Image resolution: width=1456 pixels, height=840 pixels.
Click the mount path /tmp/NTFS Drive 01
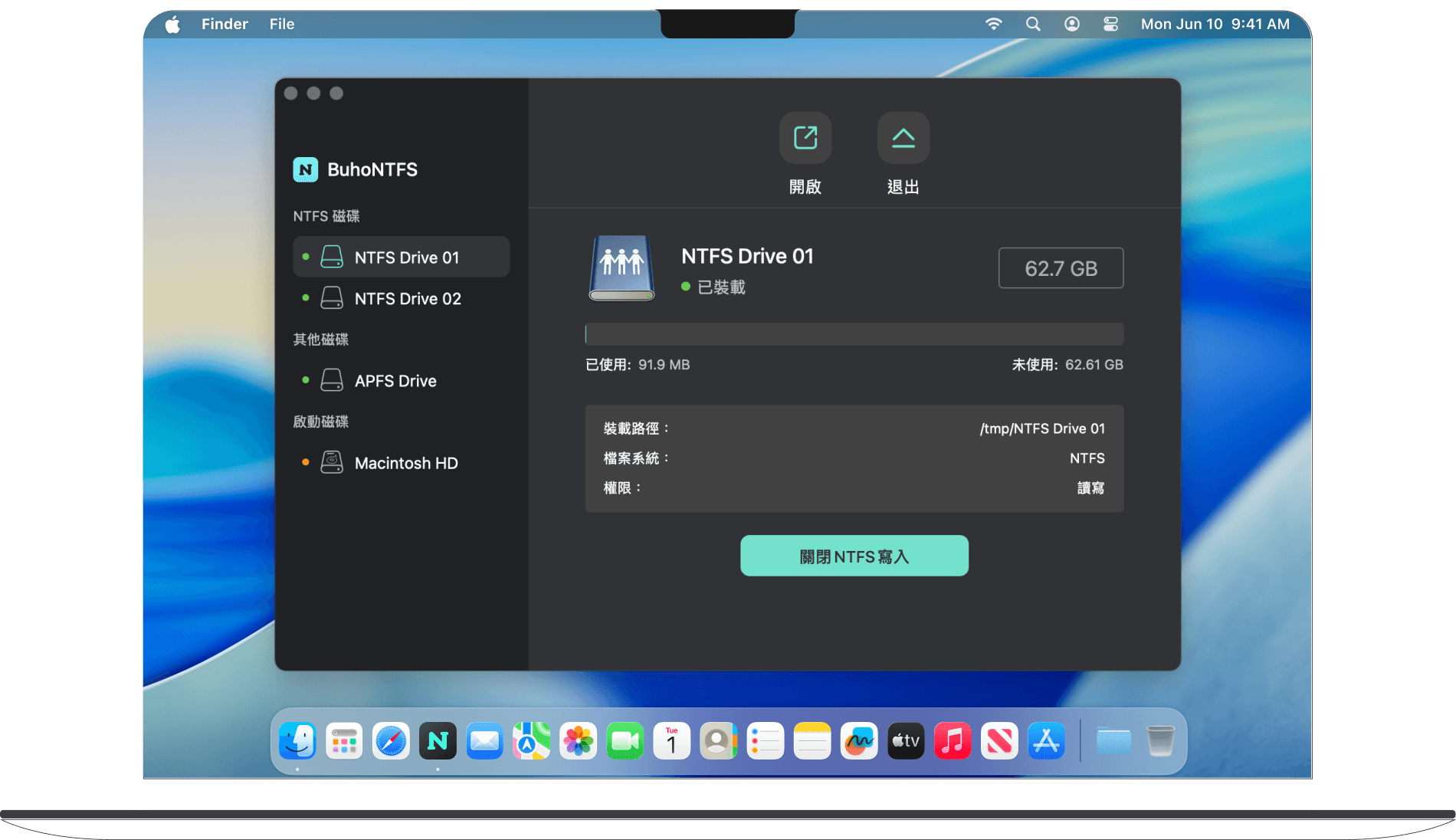pos(1041,428)
